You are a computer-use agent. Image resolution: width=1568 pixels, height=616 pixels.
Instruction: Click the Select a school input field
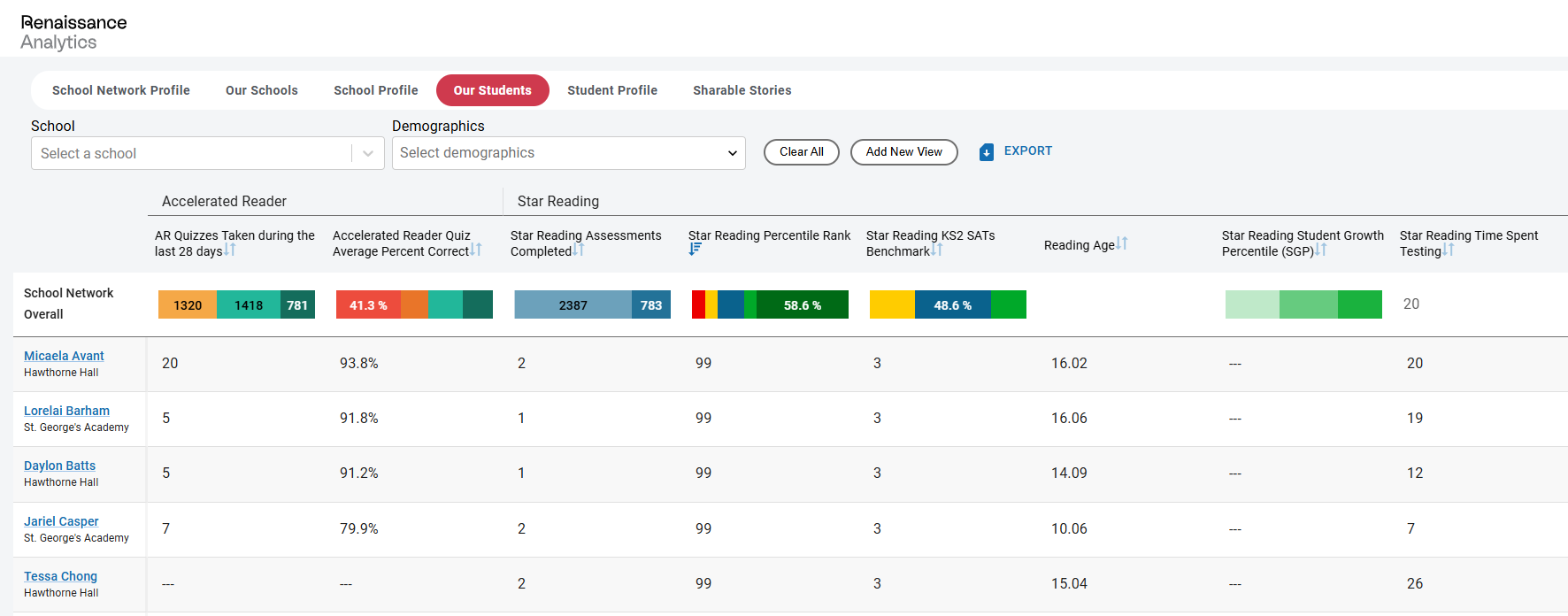click(191, 153)
